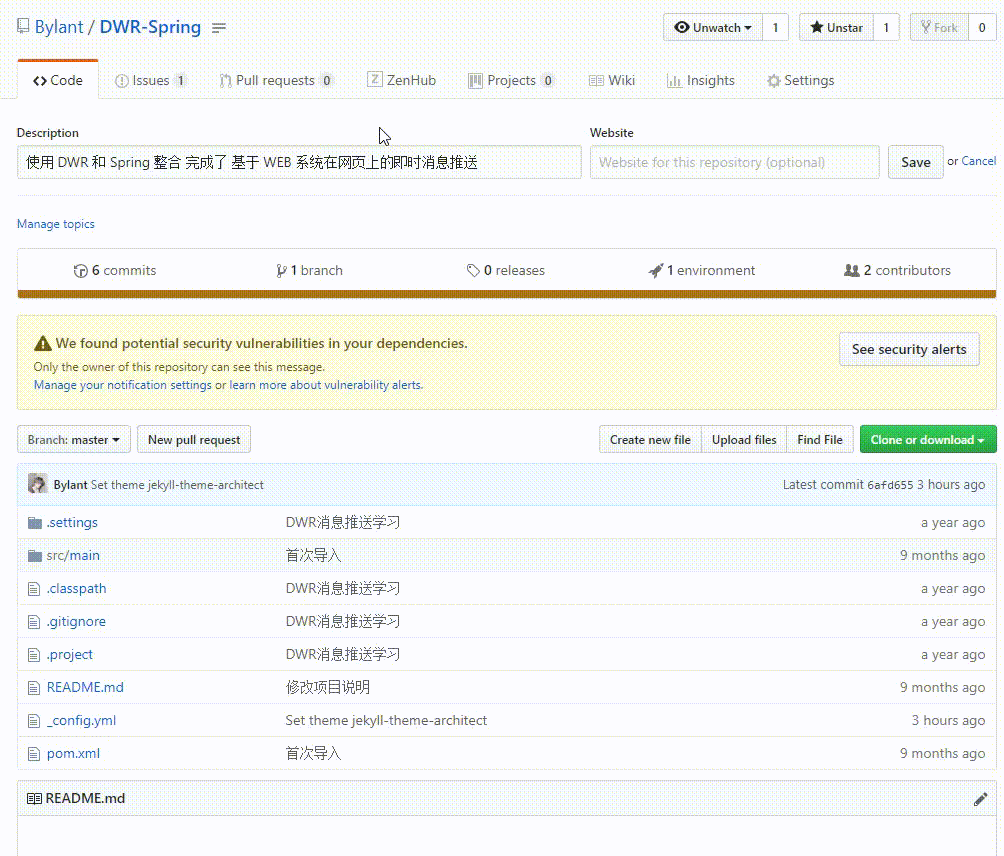Click the Cancel link beside Save

(x=978, y=161)
